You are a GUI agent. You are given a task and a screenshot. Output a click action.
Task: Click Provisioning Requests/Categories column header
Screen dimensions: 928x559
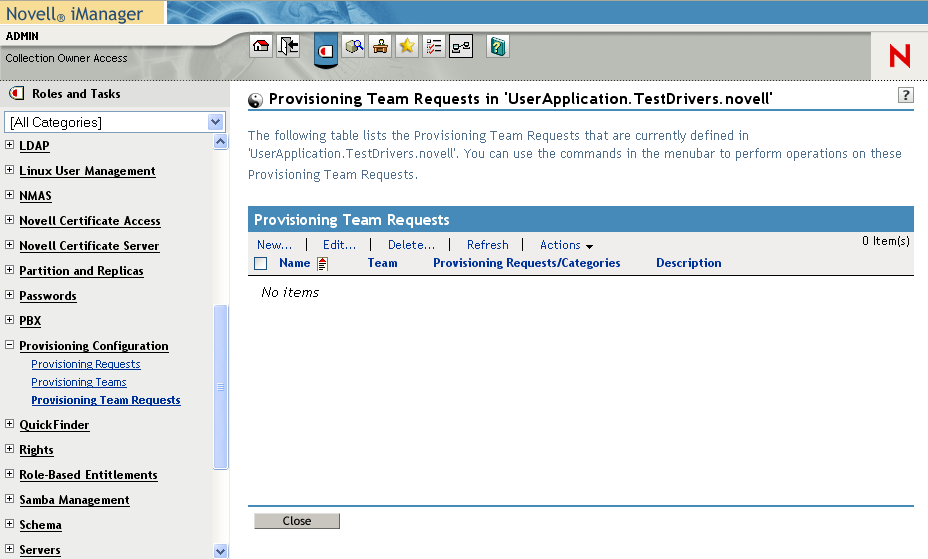[527, 263]
